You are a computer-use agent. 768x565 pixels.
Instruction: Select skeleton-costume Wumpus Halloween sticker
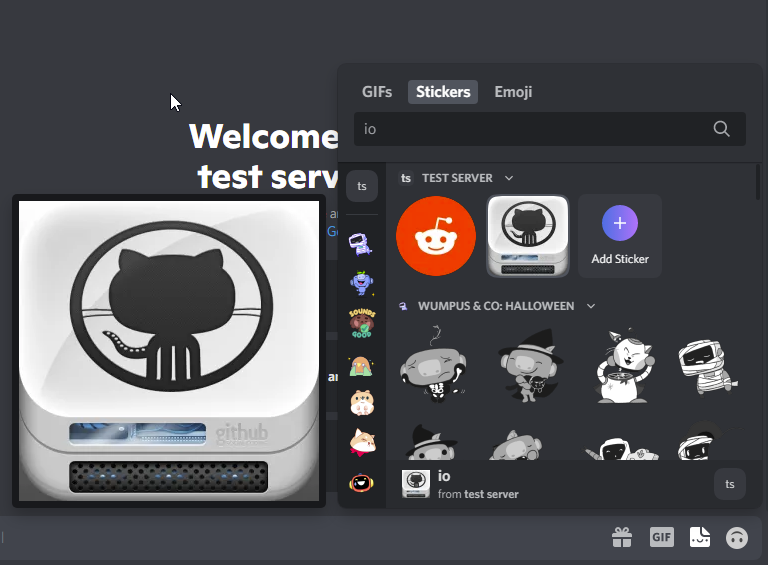[434, 365]
